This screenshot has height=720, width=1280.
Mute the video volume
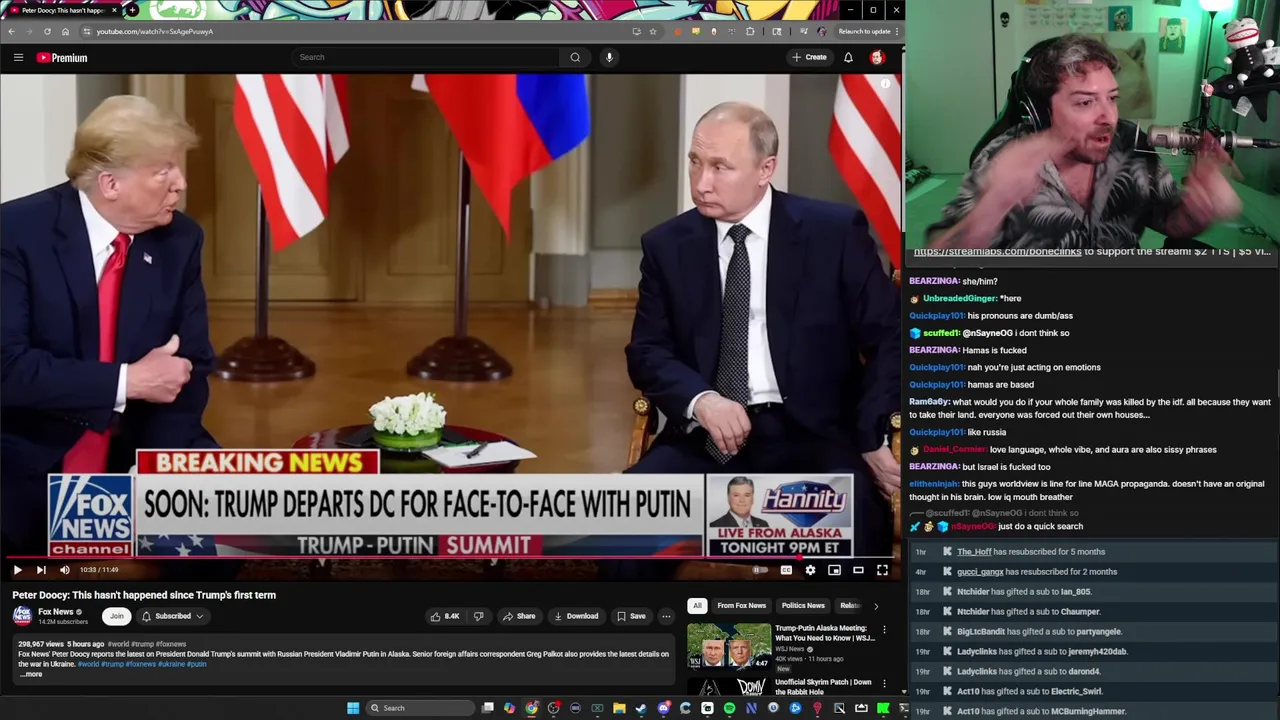pos(65,570)
